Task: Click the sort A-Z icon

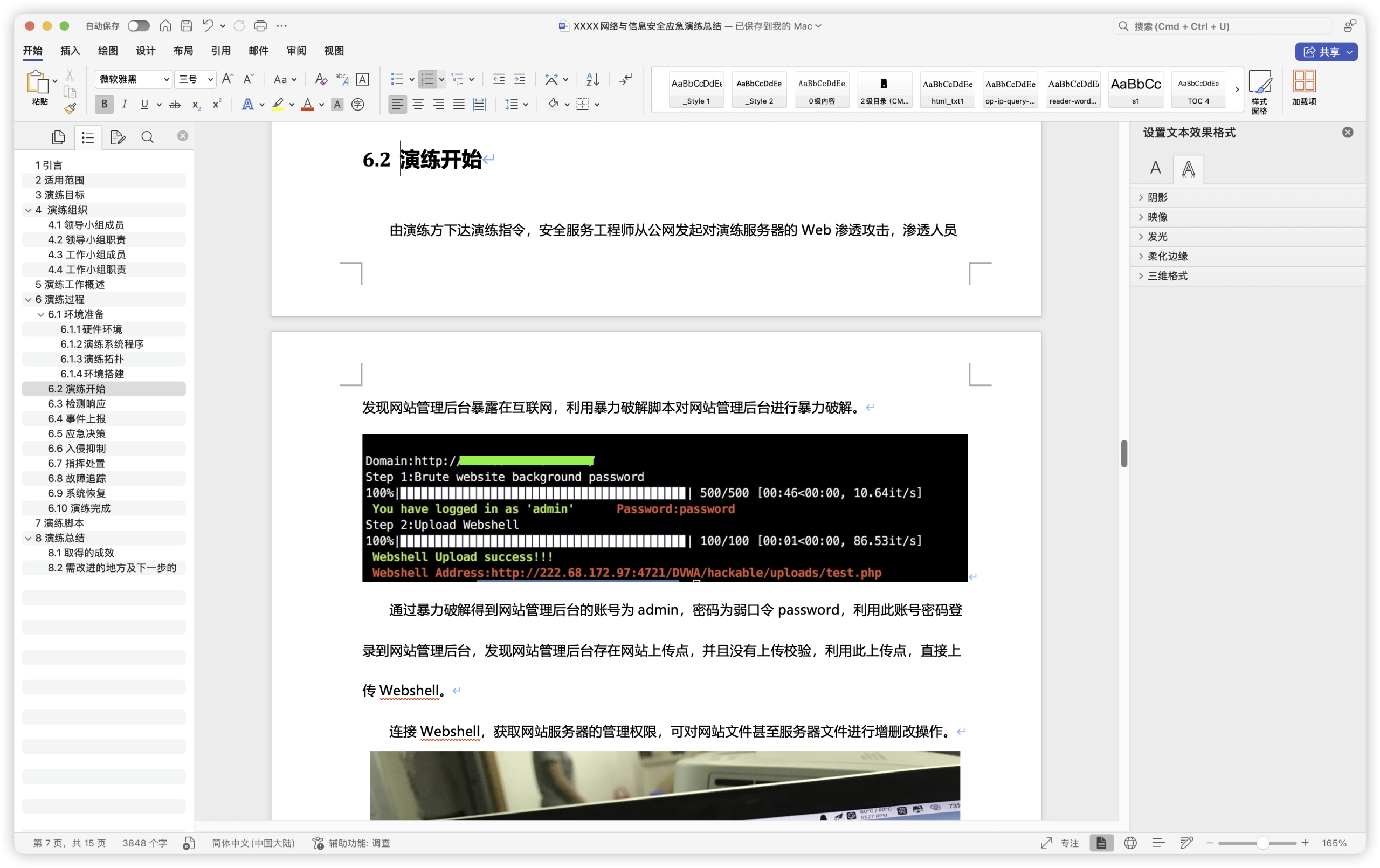Action: (x=592, y=79)
